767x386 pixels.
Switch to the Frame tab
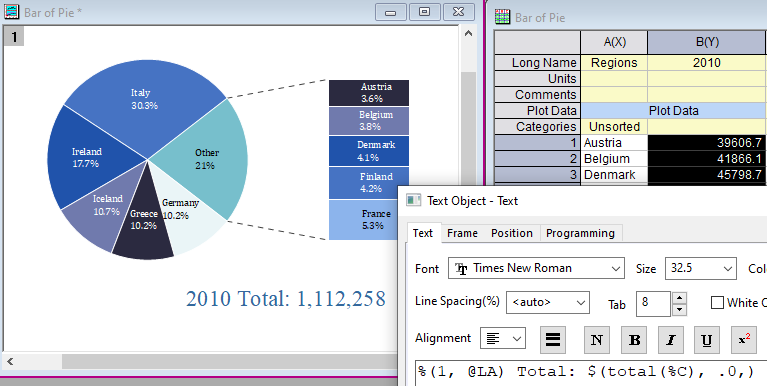pyautogui.click(x=462, y=233)
